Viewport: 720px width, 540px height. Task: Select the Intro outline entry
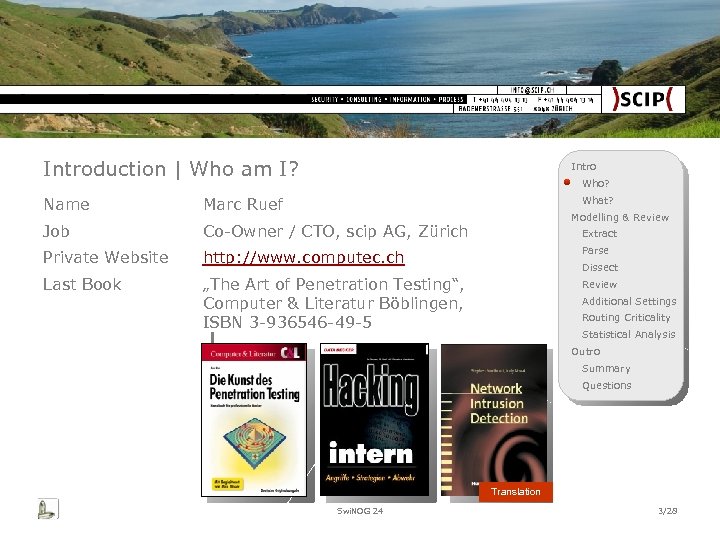[583, 166]
